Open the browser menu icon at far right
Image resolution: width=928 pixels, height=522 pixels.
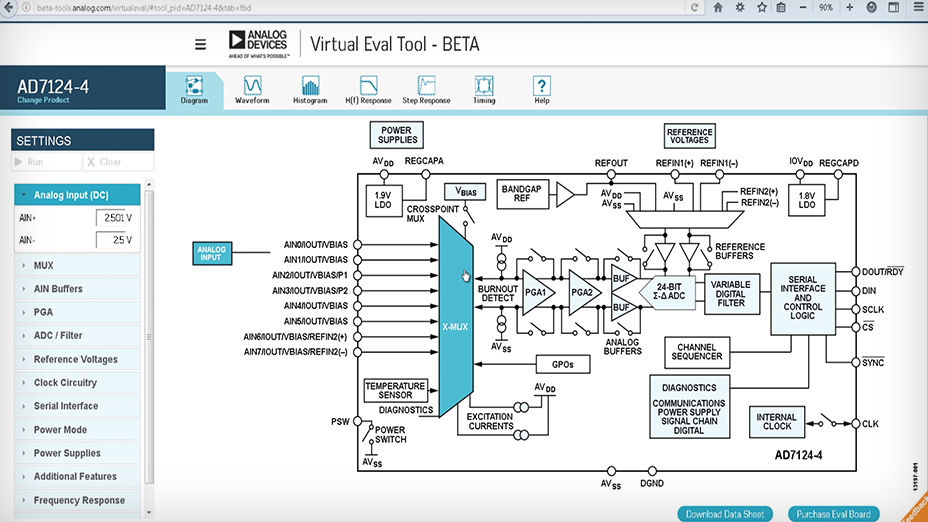[x=919, y=8]
